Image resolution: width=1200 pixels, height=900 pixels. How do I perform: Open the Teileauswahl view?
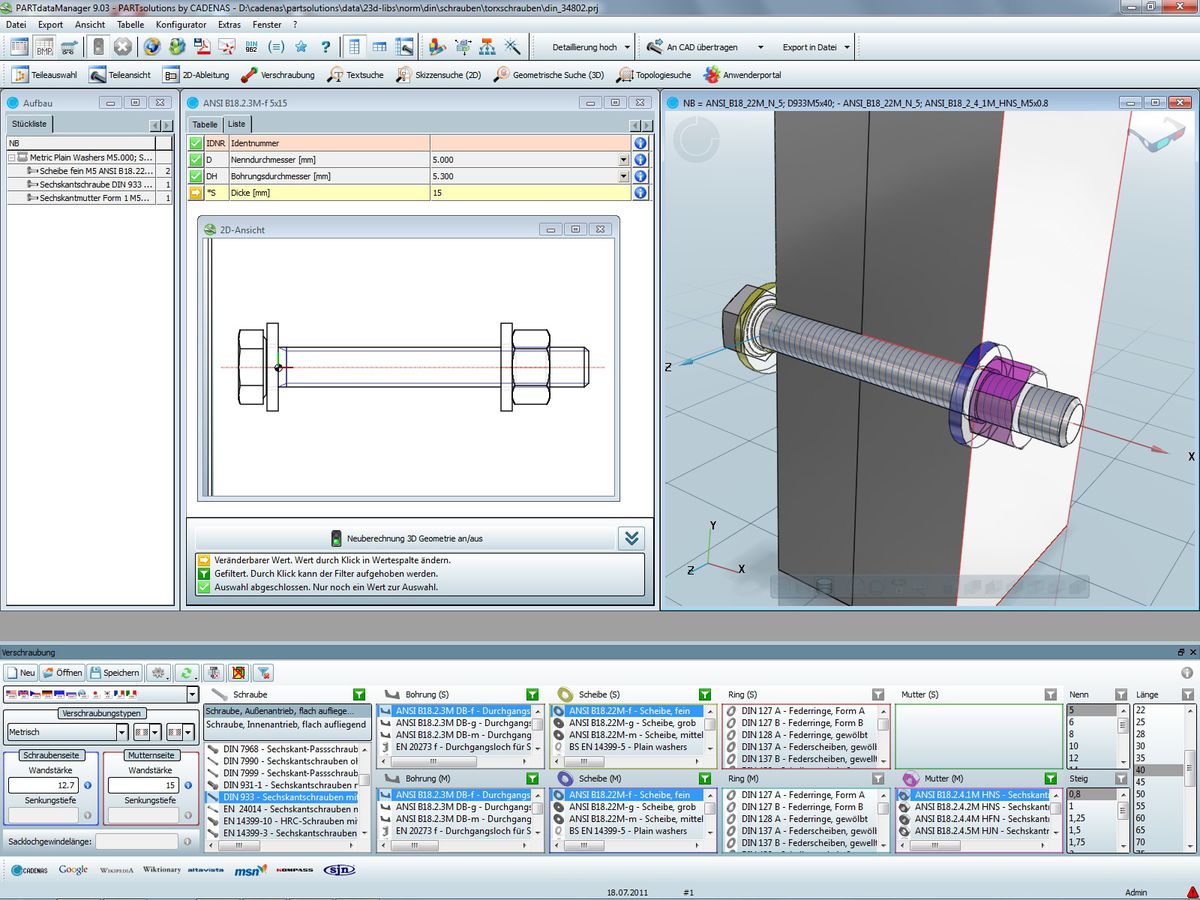[x=45, y=75]
